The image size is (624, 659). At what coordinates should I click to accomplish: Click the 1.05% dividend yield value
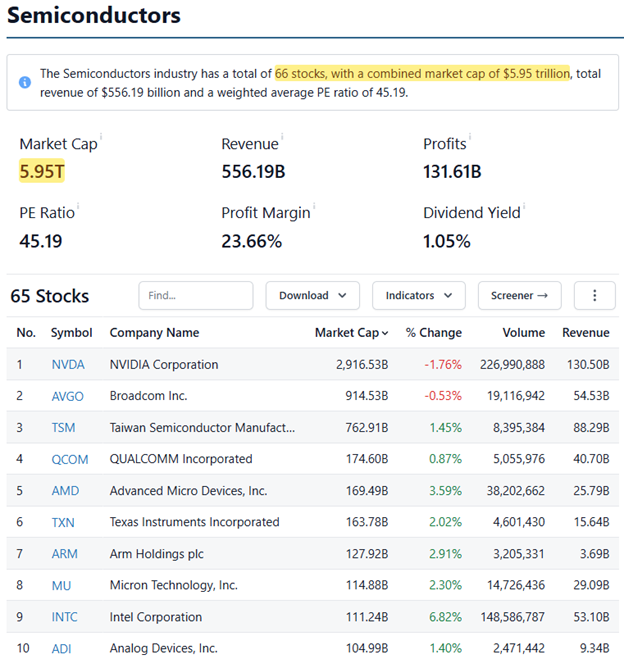pos(447,241)
